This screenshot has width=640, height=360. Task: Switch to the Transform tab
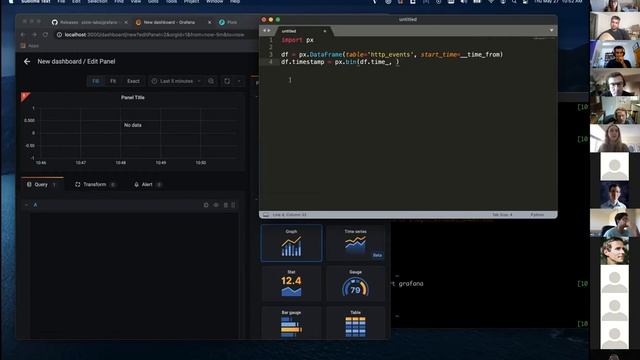(x=95, y=184)
